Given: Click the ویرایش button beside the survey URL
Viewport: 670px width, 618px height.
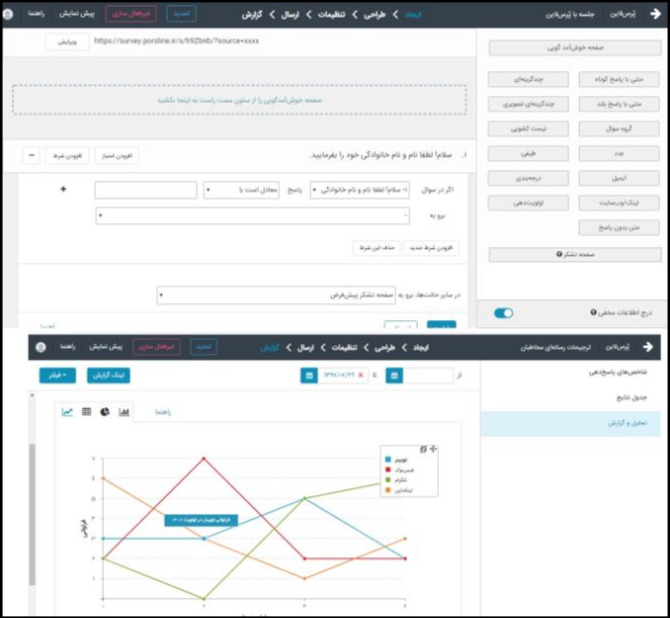Looking at the screenshot, I should tap(67, 42).
